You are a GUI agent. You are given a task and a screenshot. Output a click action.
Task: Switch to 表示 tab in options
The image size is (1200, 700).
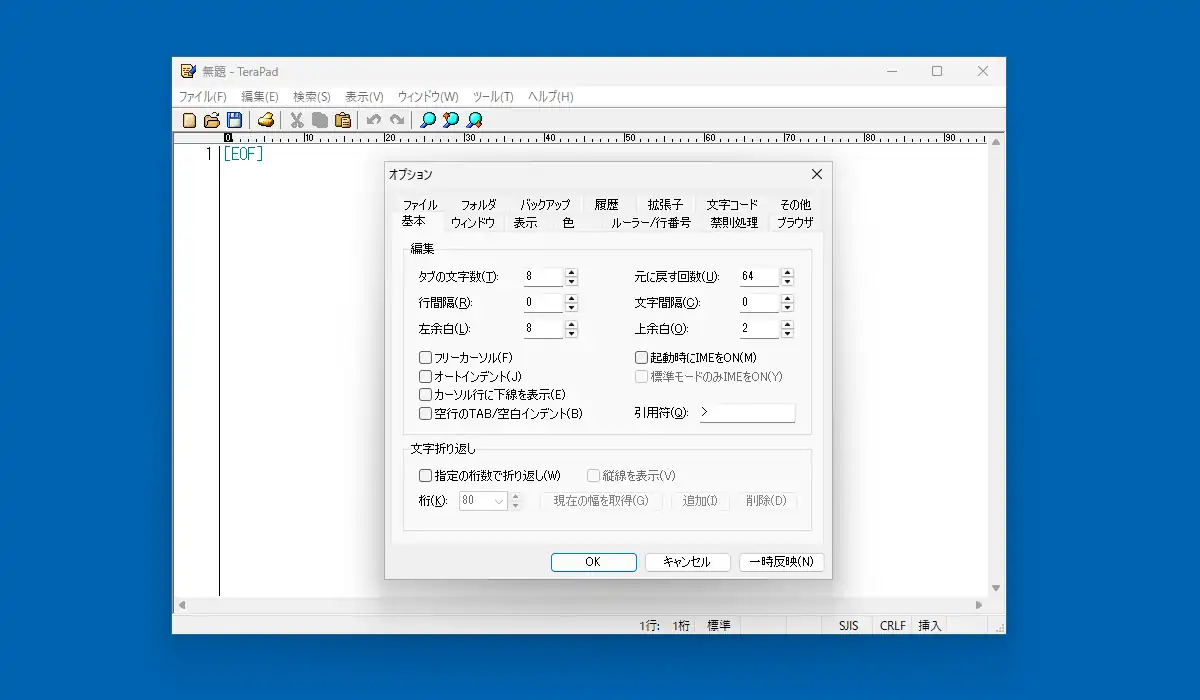click(525, 223)
